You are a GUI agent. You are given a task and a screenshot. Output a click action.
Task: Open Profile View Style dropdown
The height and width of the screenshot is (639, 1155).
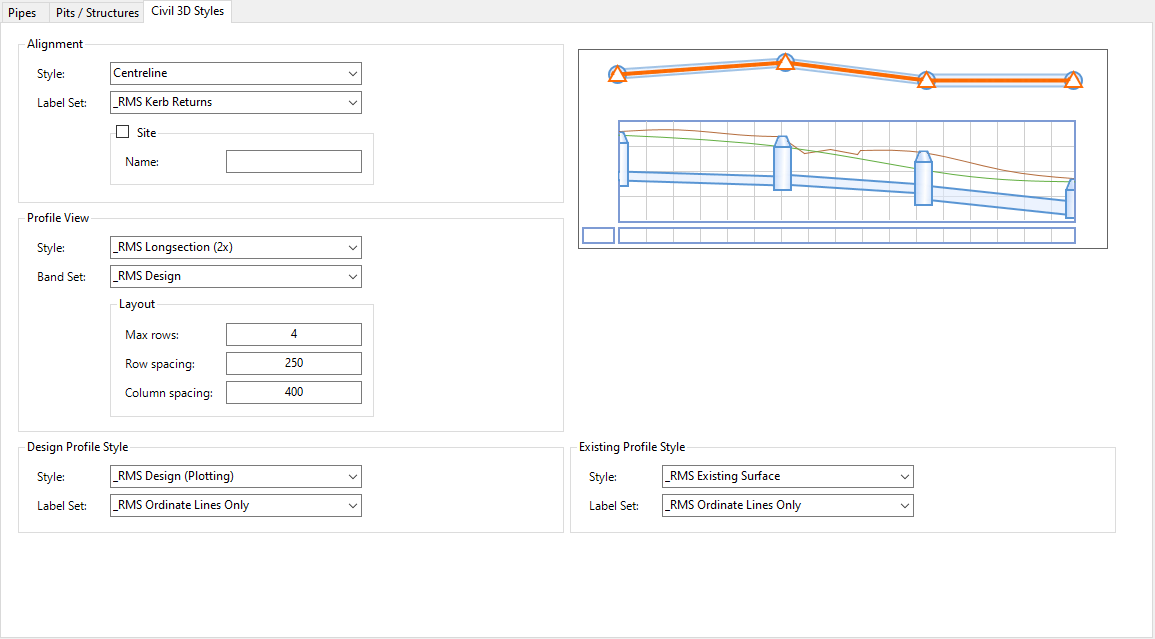point(235,247)
